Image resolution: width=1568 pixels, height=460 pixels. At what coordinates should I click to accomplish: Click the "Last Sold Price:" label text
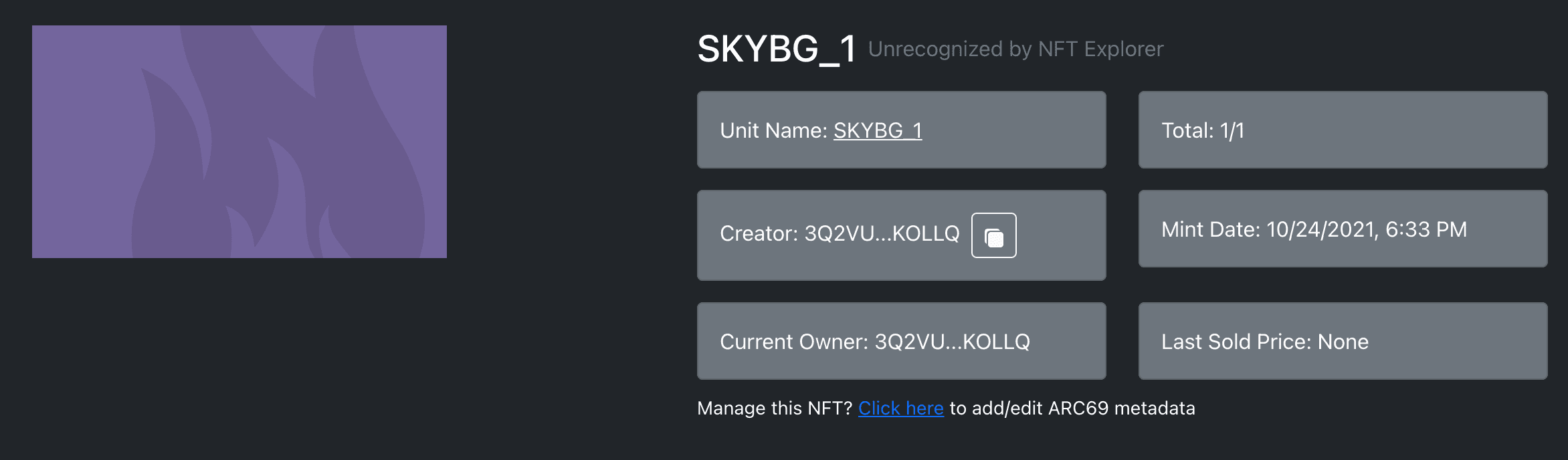click(x=1236, y=342)
